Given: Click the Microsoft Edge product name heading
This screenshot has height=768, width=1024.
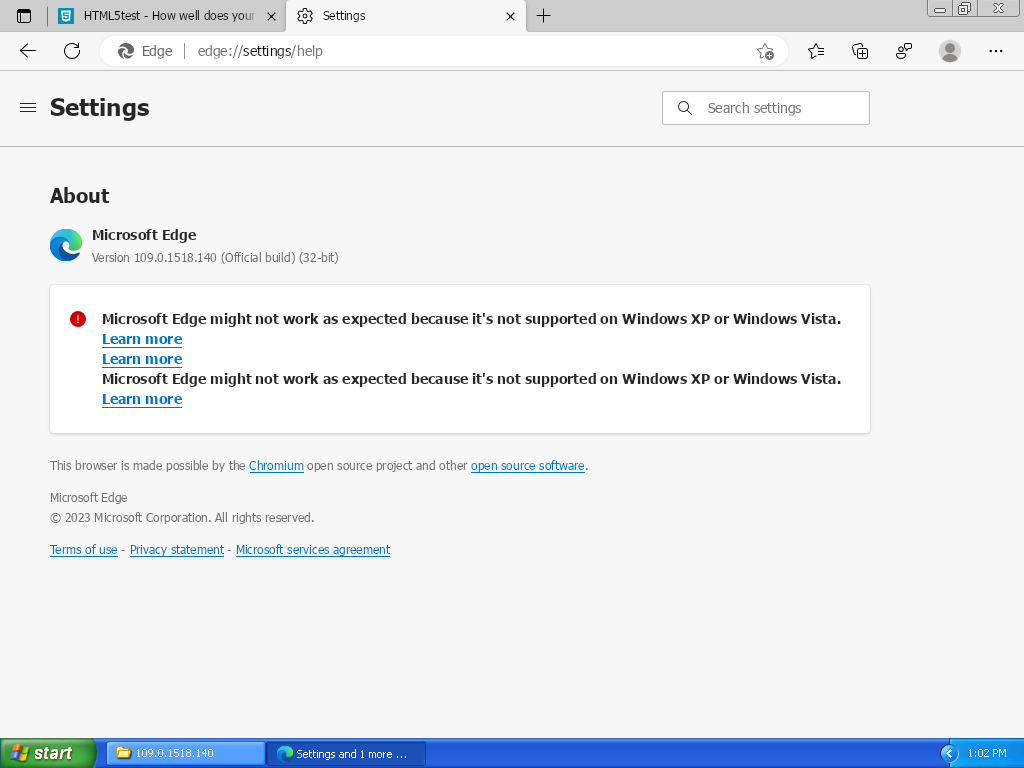Looking at the screenshot, I should pos(144,235).
